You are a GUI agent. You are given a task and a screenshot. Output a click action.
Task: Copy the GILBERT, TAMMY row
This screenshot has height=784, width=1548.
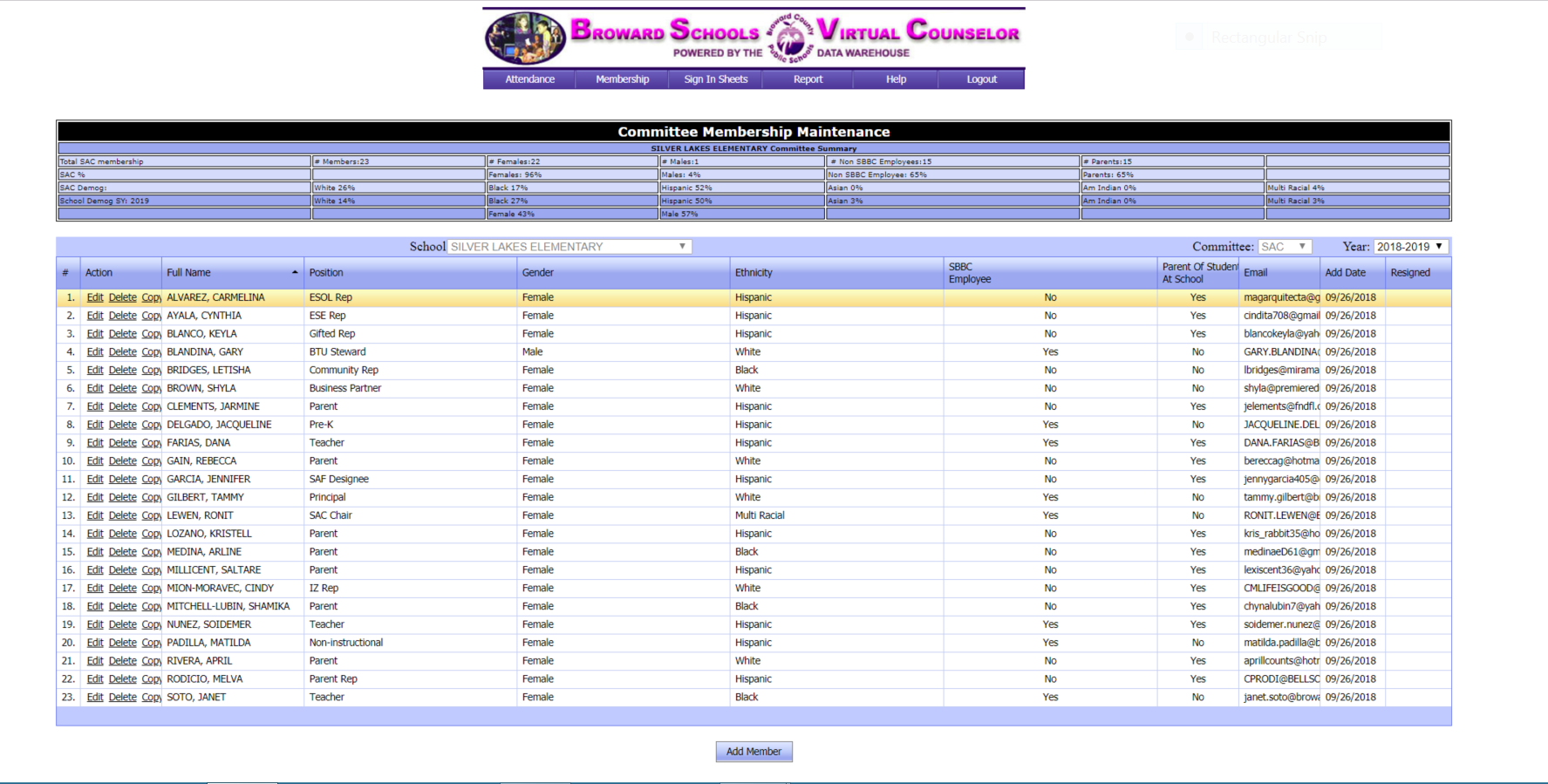152,497
